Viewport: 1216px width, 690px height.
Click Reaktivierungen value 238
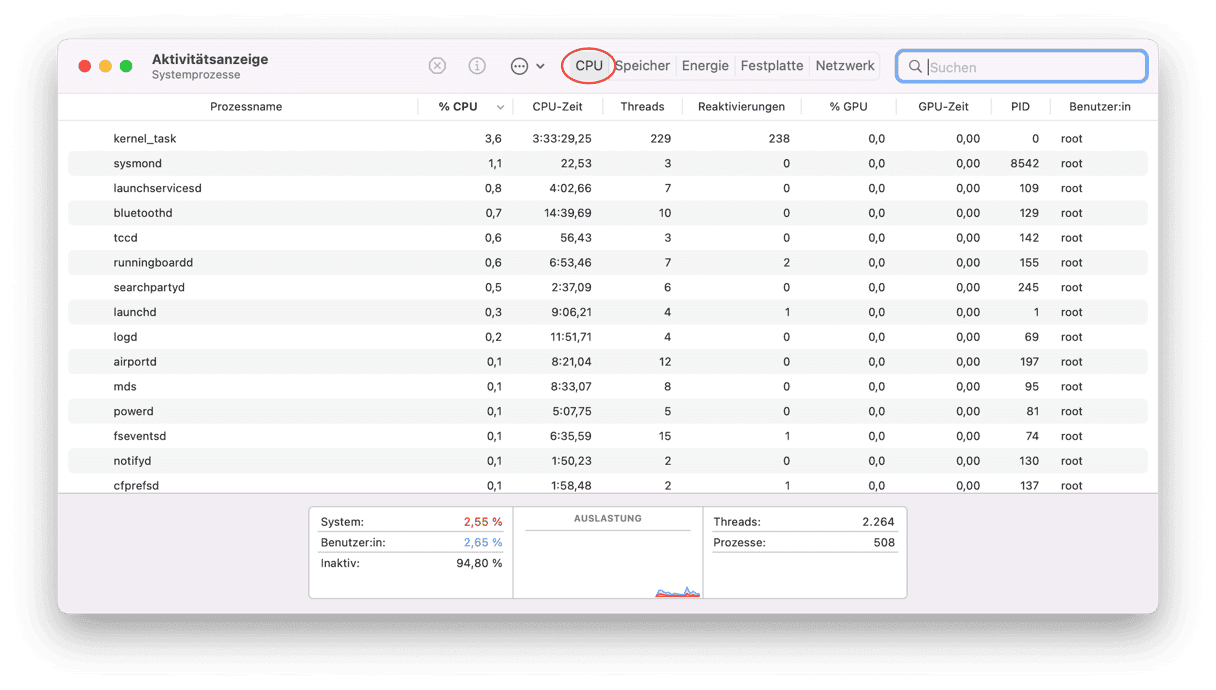pos(780,138)
